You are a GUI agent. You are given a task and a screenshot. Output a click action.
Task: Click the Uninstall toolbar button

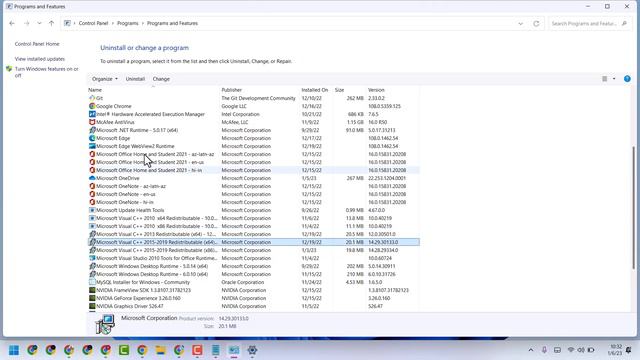click(x=135, y=79)
